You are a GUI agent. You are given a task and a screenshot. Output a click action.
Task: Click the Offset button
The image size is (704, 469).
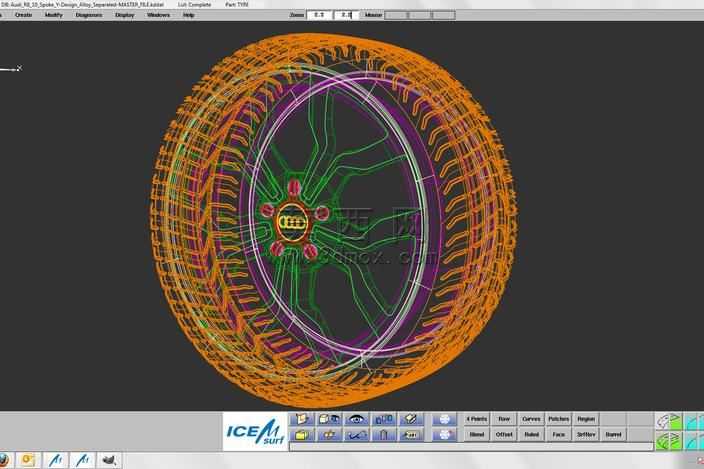coord(504,434)
